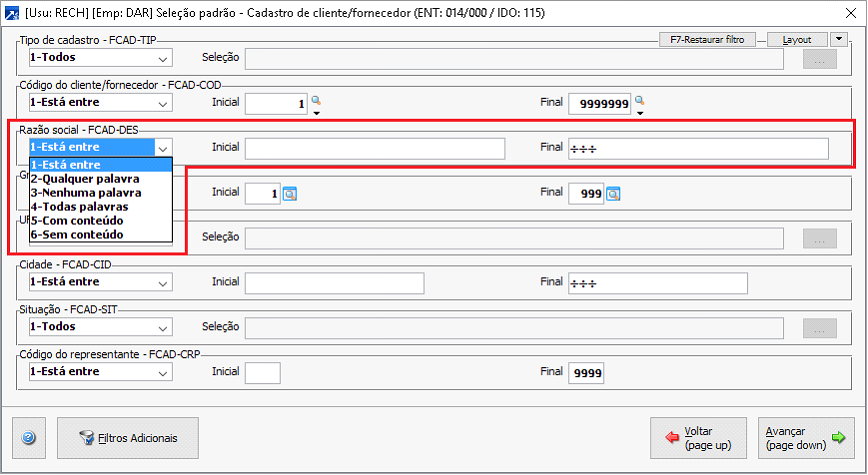
Task: Click Avançar (page down) button
Action: 806,438
